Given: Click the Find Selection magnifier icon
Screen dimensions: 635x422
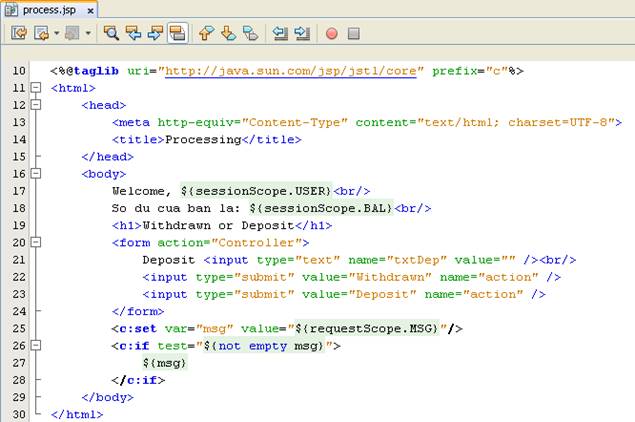Looking at the screenshot, I should pyautogui.click(x=111, y=33).
